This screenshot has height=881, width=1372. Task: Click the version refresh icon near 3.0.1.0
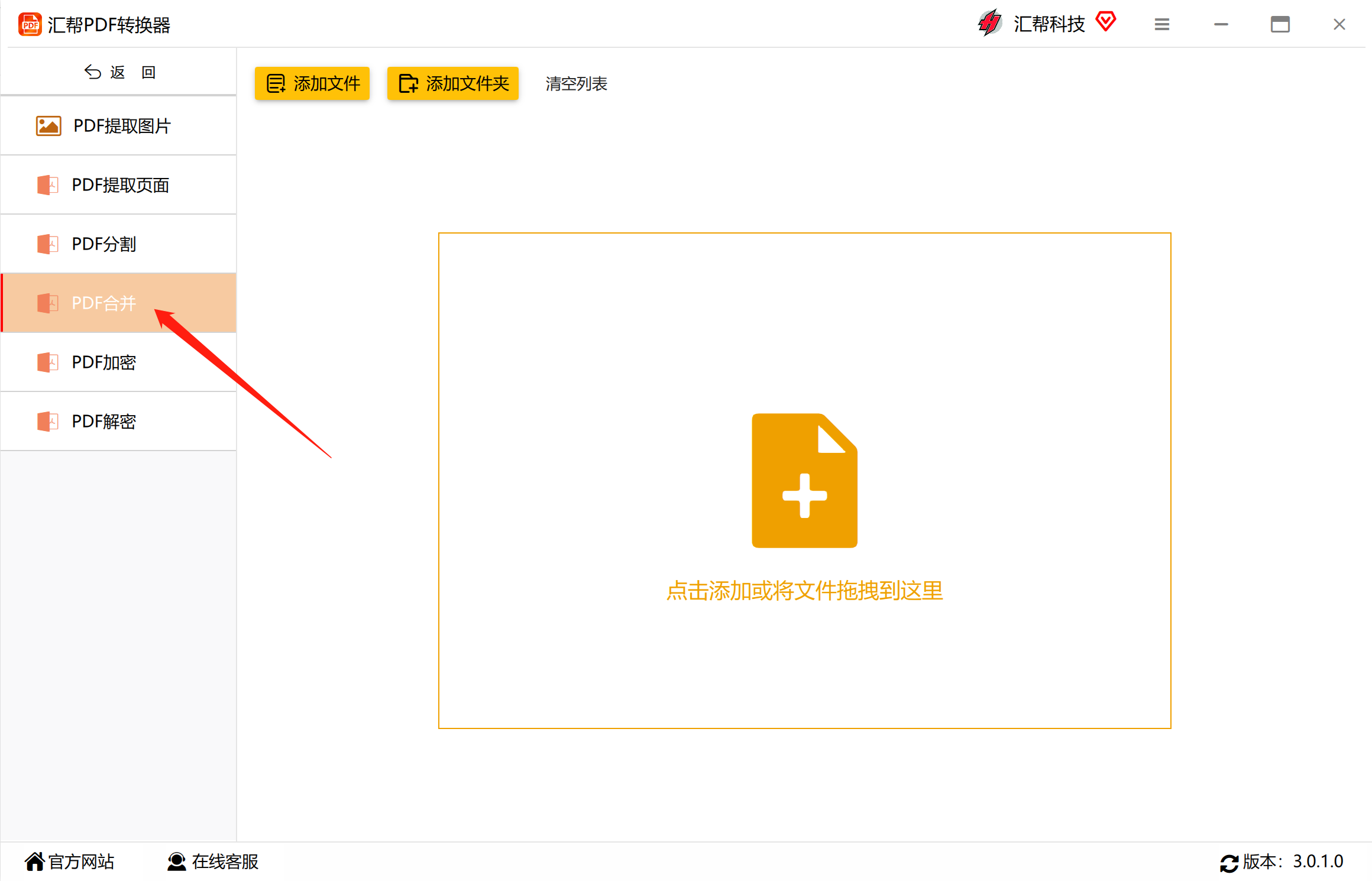(1229, 863)
